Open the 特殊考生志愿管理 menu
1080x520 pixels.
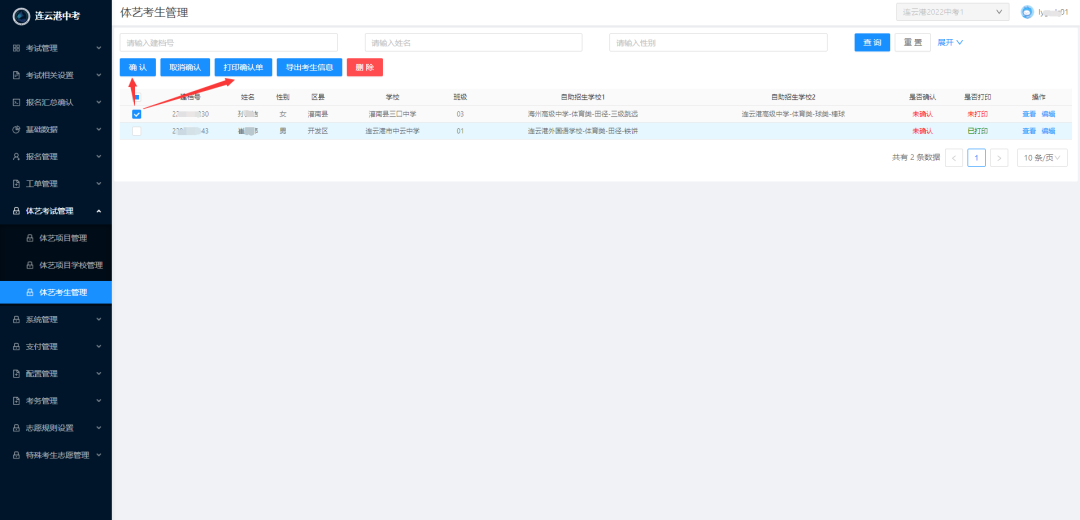(56, 455)
